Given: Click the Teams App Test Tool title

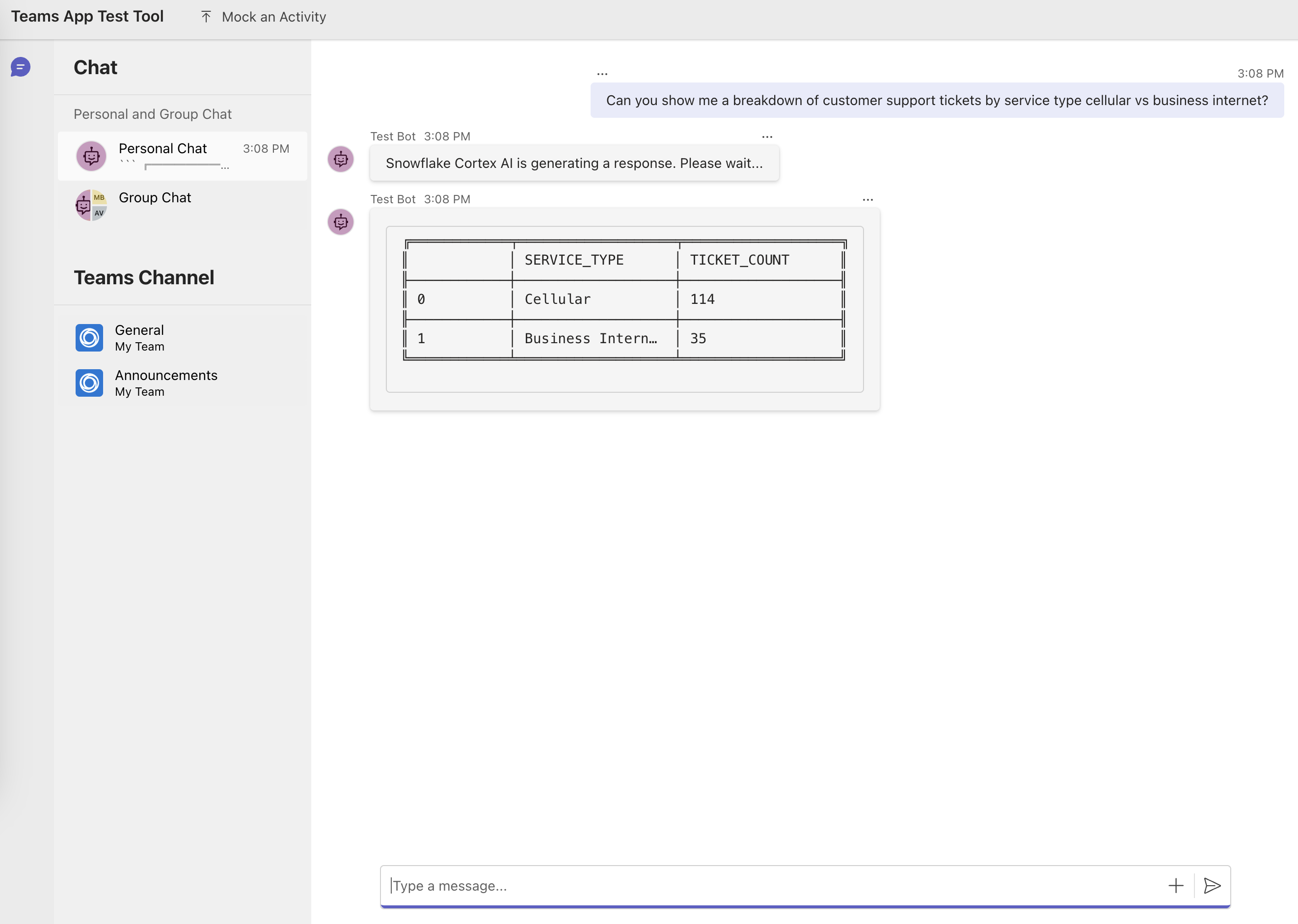Looking at the screenshot, I should click(x=87, y=17).
